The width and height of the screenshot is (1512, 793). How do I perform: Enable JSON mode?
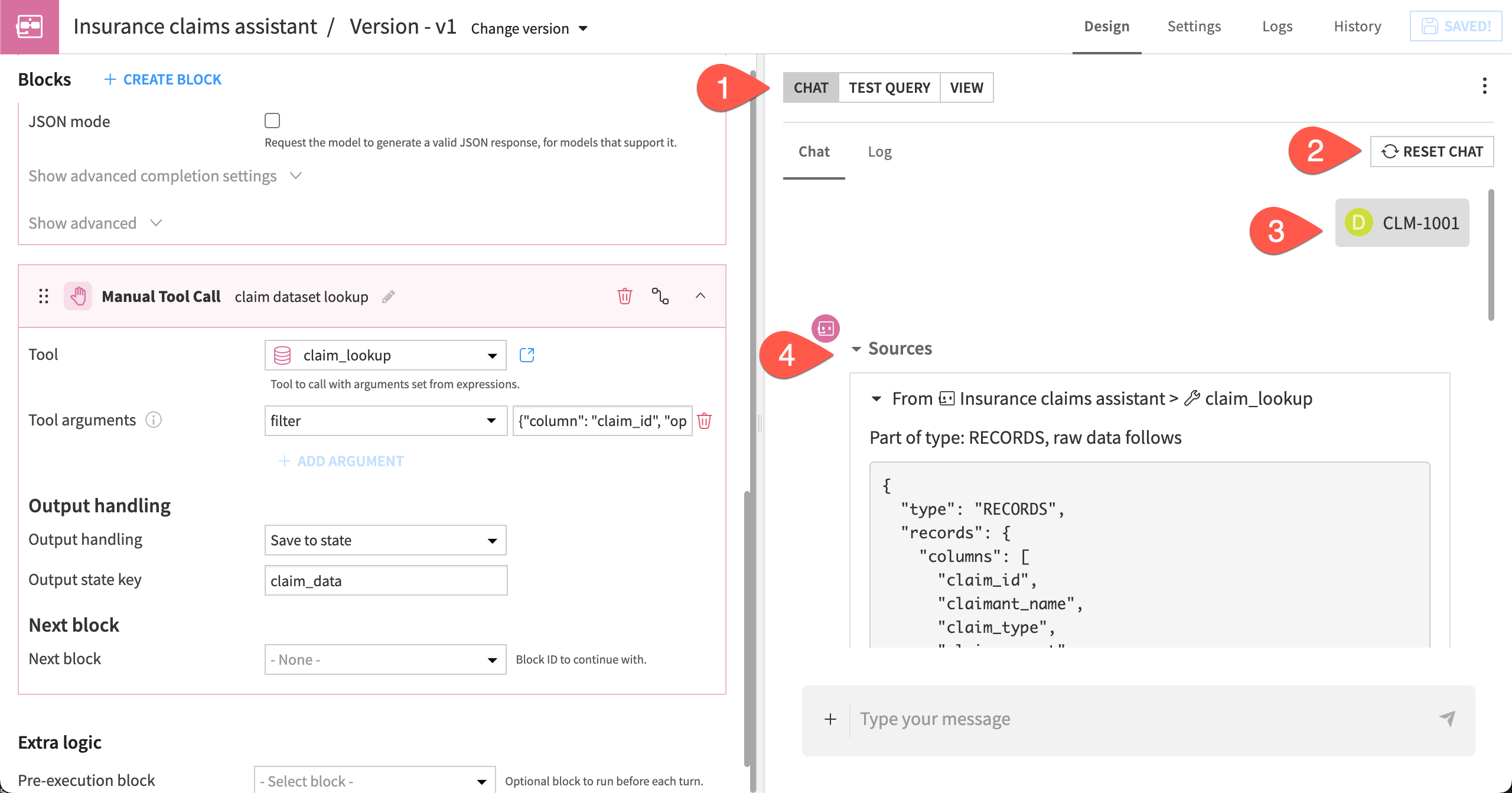(x=272, y=121)
